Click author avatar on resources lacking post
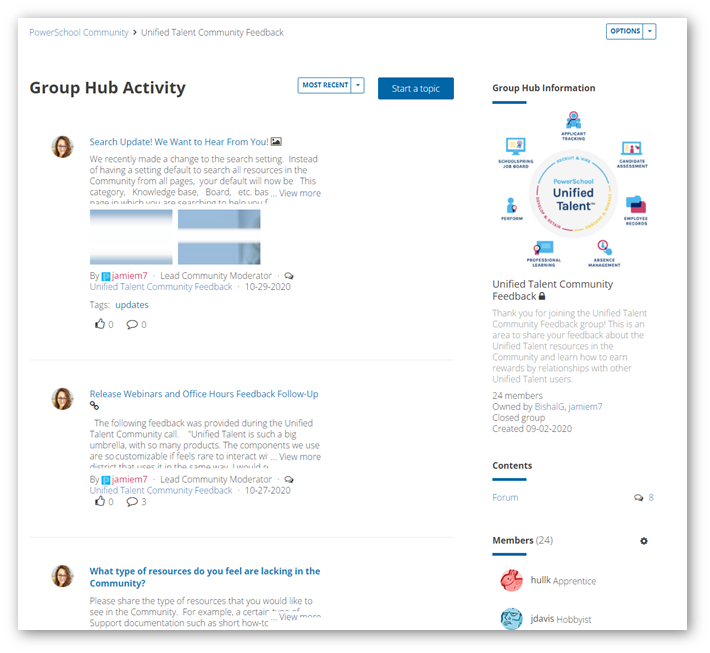This screenshot has height=653, width=710. click(62, 576)
